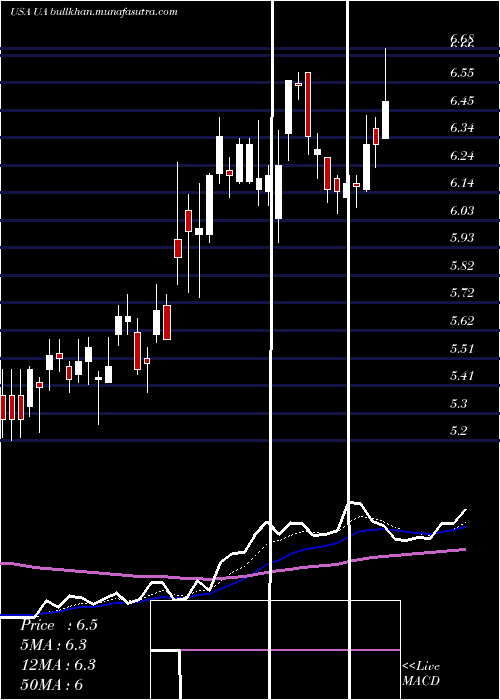500x700 pixels.
Task: Click the 6.03 price axis label
Action: 462,211
